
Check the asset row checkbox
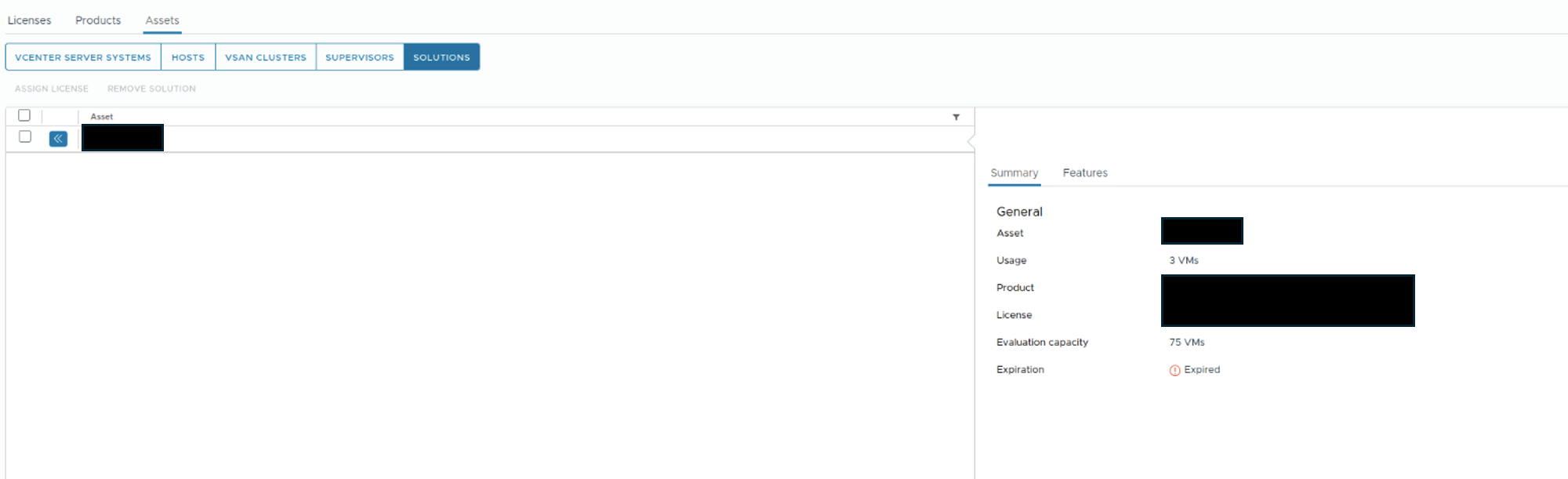tap(25, 136)
